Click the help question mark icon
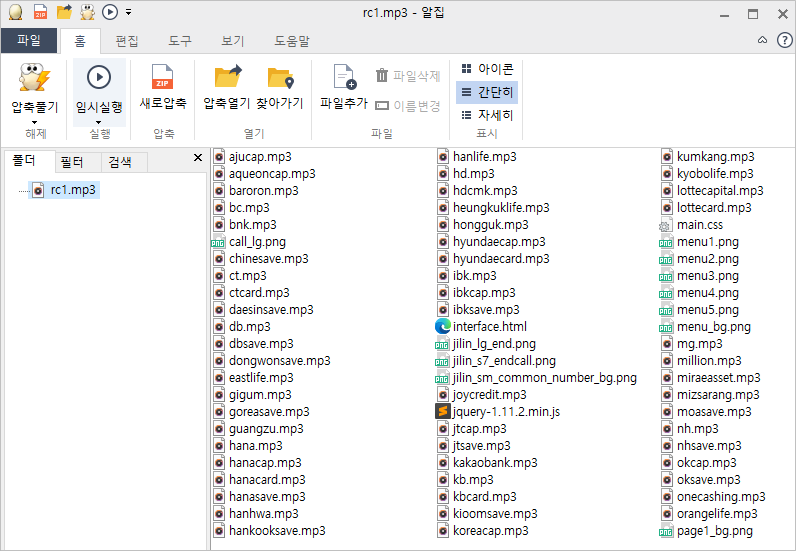796x551 pixels. point(785,40)
